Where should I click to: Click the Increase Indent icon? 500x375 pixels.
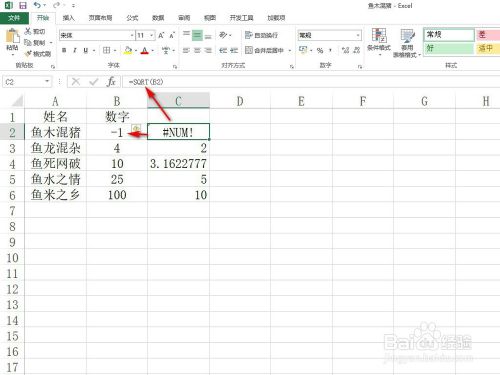click(234, 50)
